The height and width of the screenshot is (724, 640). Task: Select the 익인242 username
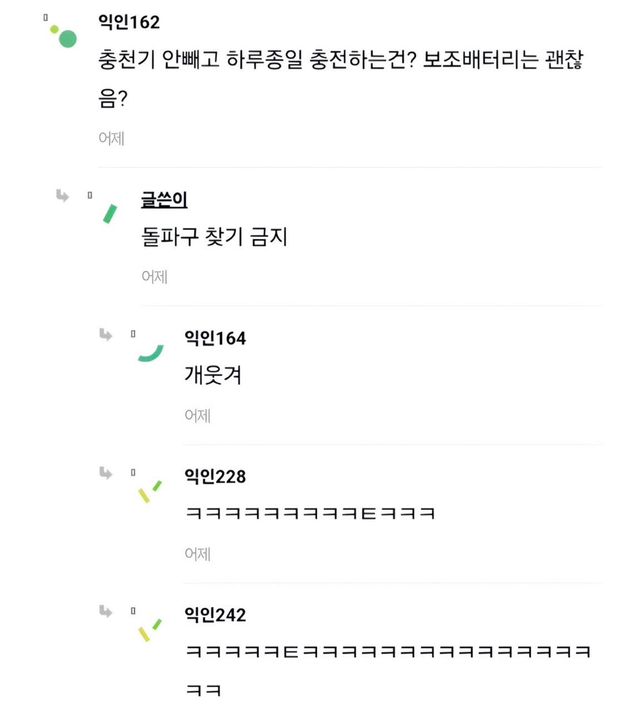pos(215,614)
